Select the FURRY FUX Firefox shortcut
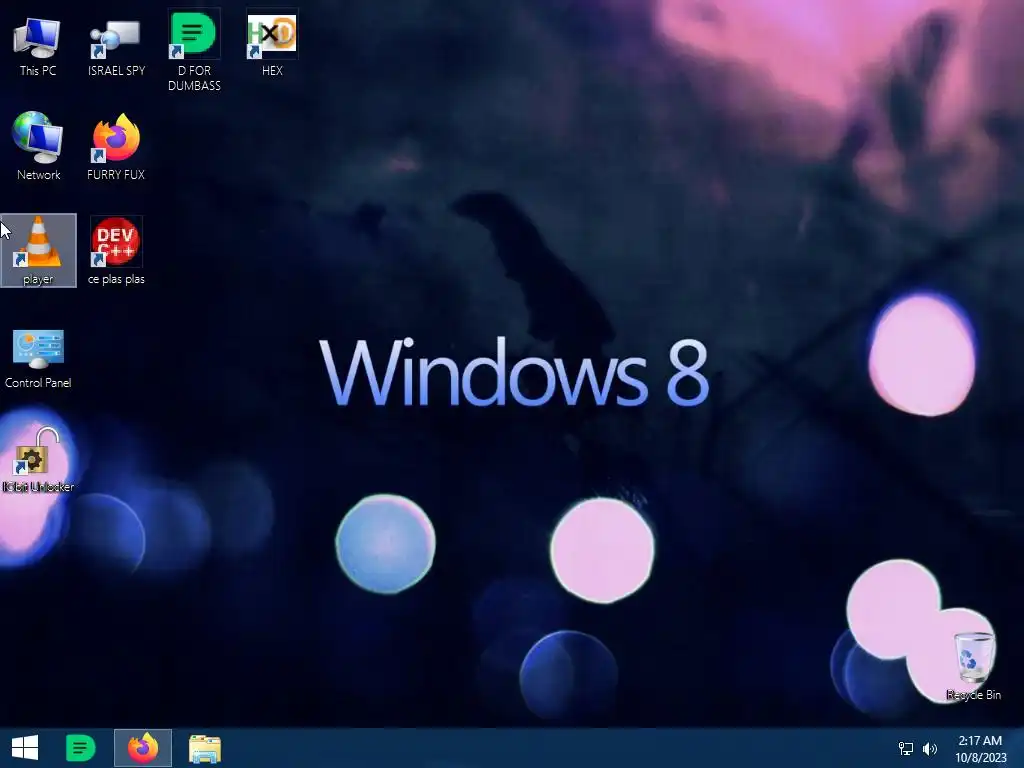This screenshot has width=1024, height=768. click(116, 146)
